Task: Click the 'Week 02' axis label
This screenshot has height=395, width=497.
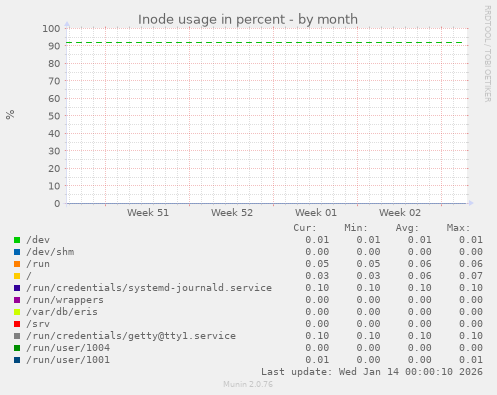Action: point(400,213)
